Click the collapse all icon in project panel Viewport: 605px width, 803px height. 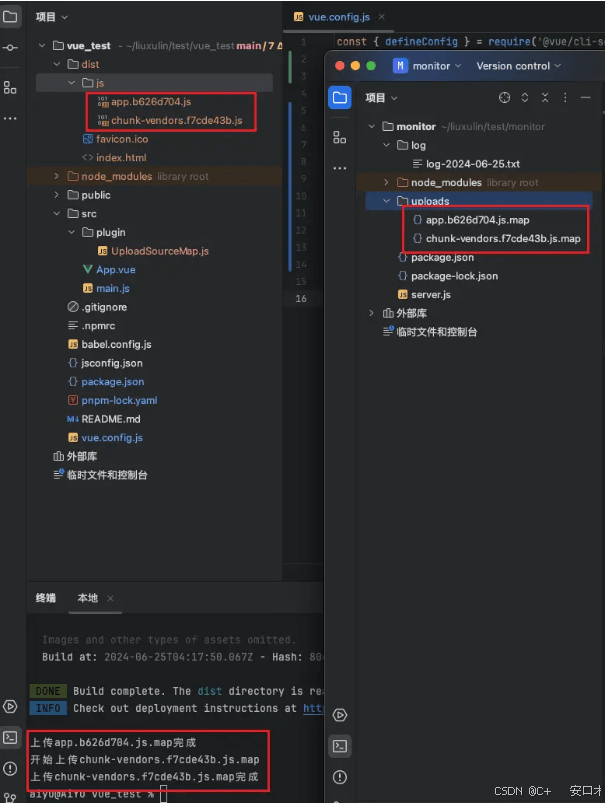545,97
